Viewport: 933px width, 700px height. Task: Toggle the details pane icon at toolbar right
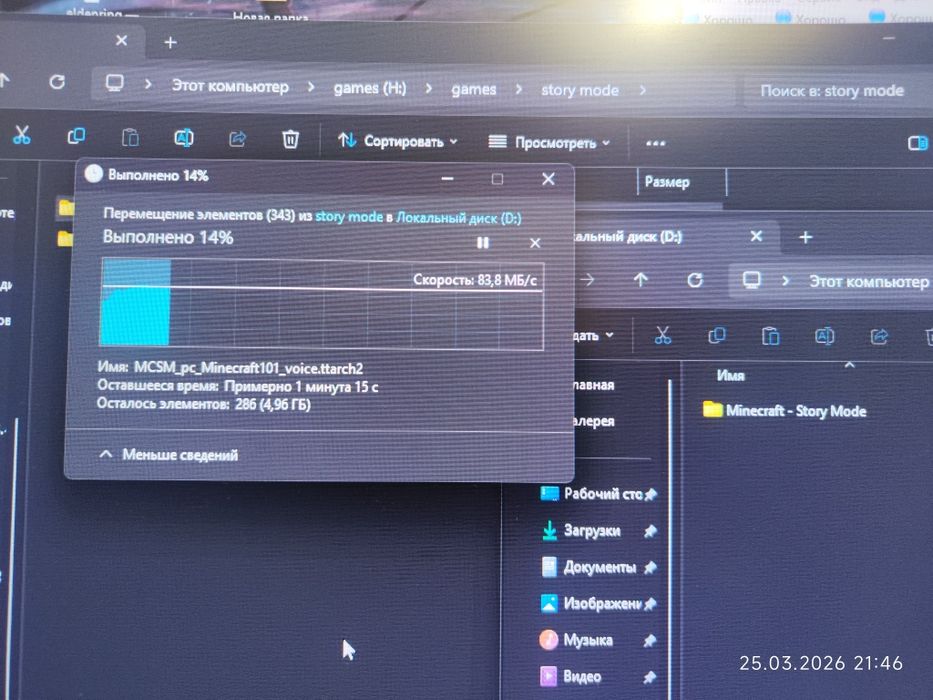[918, 143]
